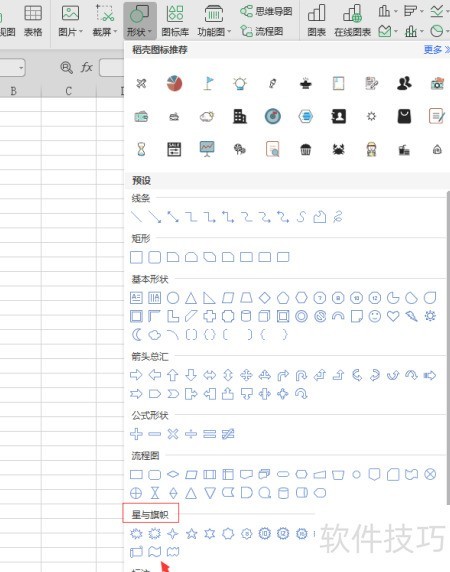
Task: Open the 形状 shapes dropdown
Action: pyautogui.click(x=140, y=21)
